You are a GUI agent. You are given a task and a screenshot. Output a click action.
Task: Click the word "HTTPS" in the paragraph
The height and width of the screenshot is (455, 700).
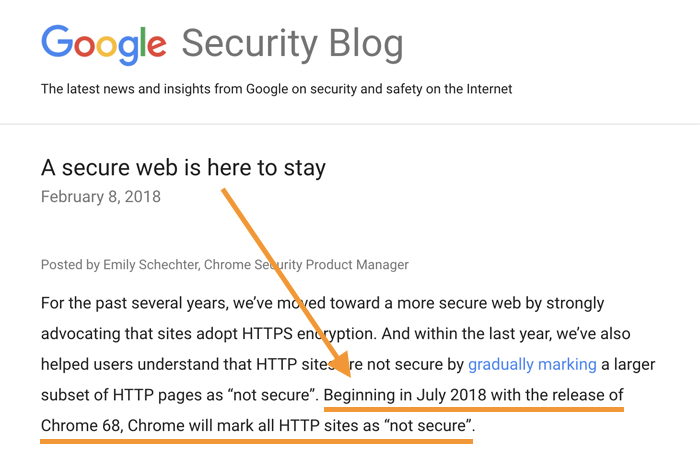(x=267, y=334)
